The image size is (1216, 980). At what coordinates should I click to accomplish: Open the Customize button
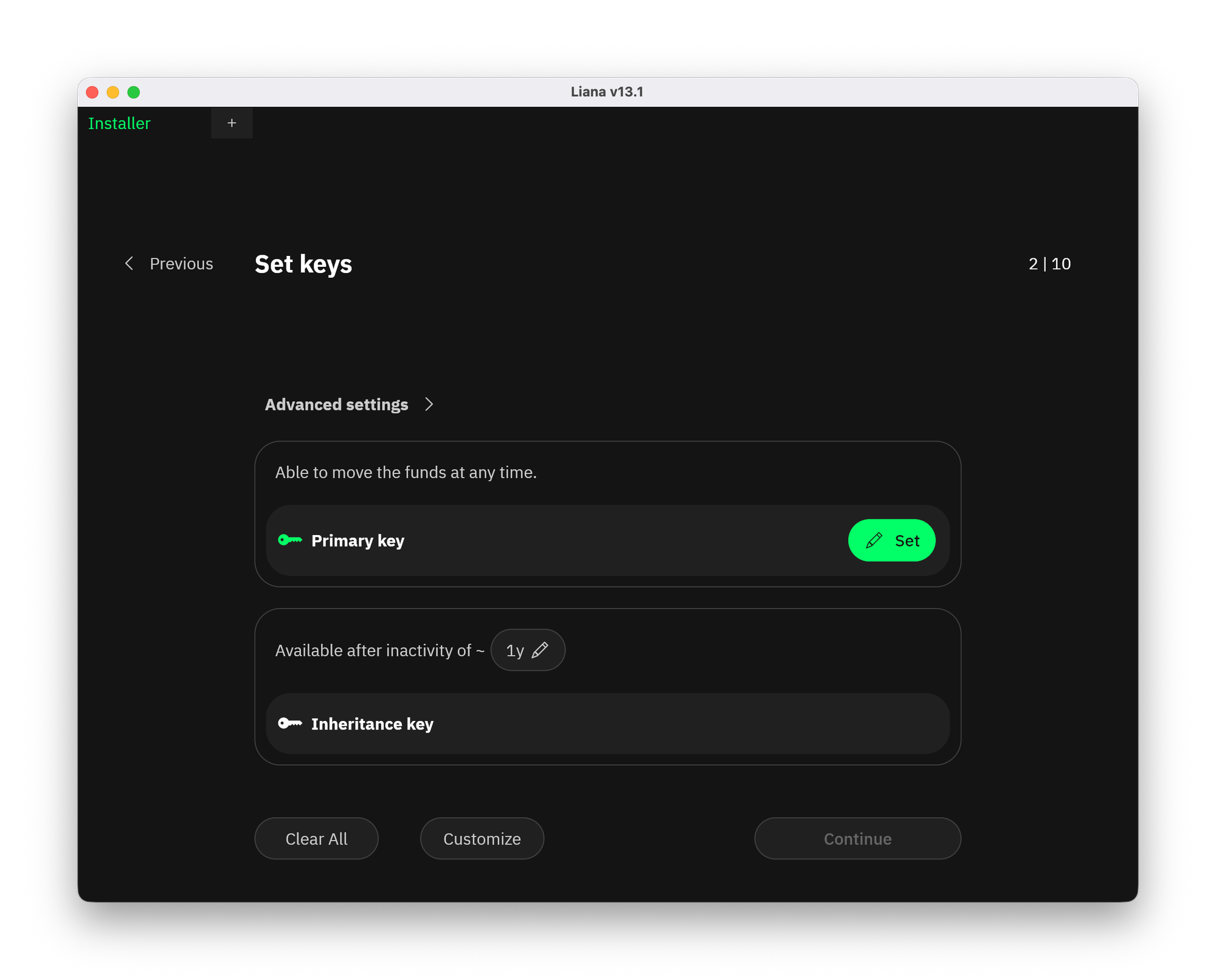pyautogui.click(x=482, y=838)
